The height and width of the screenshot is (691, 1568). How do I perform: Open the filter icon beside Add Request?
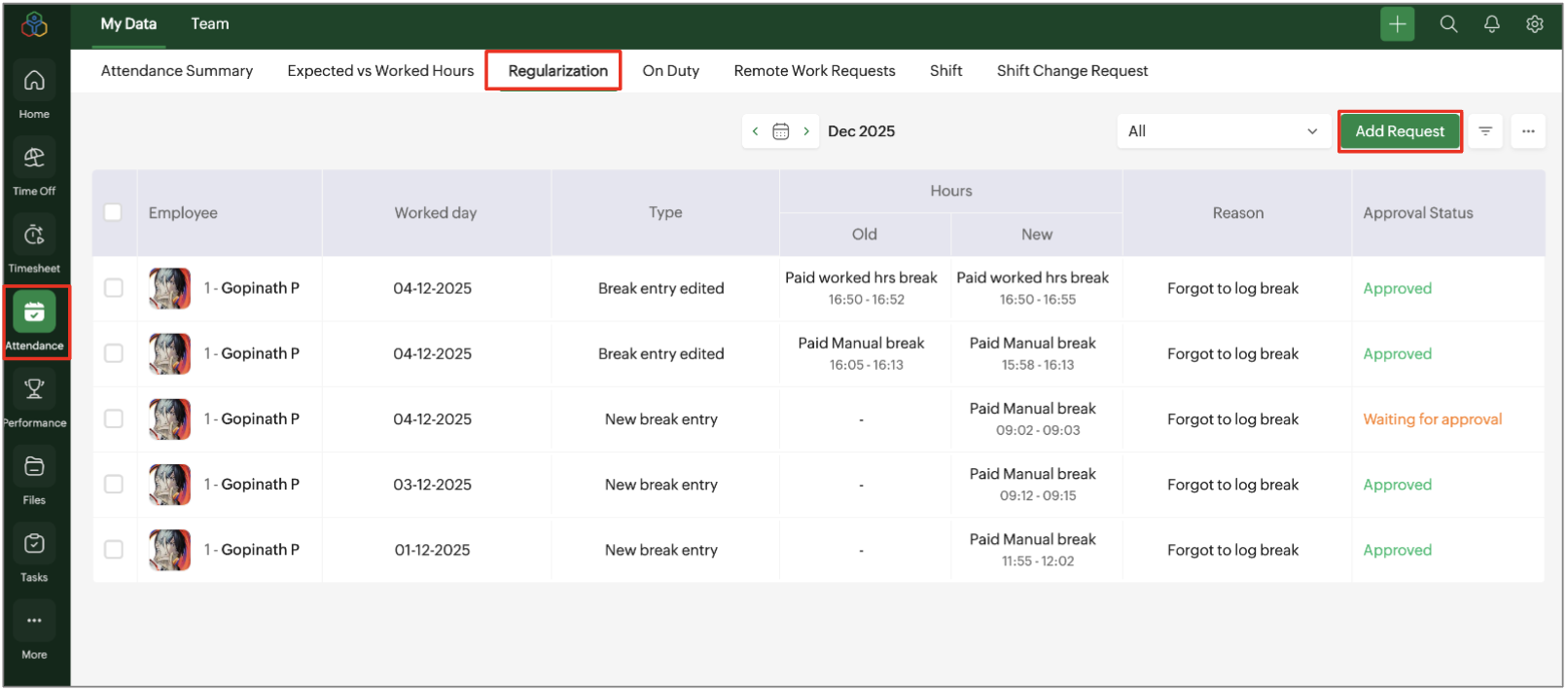tap(1485, 131)
